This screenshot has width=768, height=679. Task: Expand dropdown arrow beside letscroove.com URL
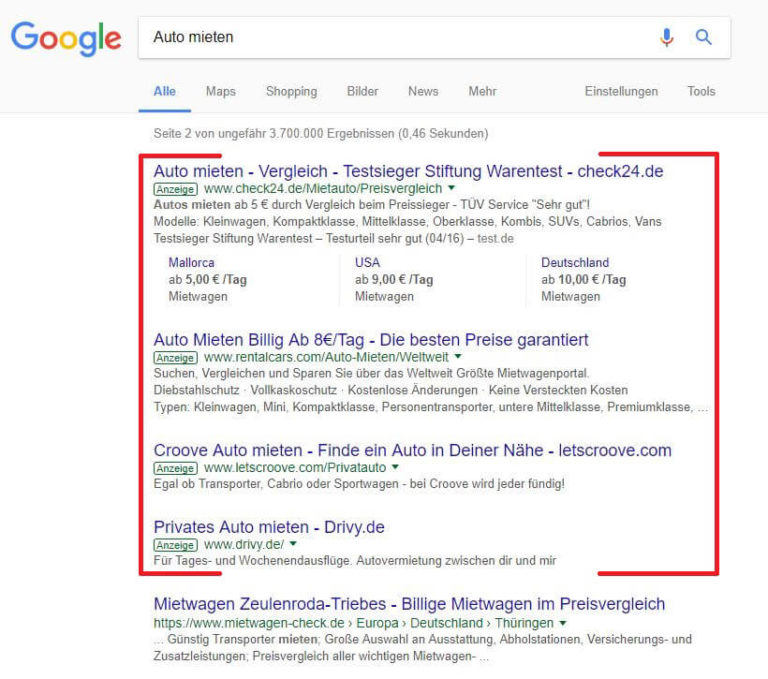[x=395, y=467]
